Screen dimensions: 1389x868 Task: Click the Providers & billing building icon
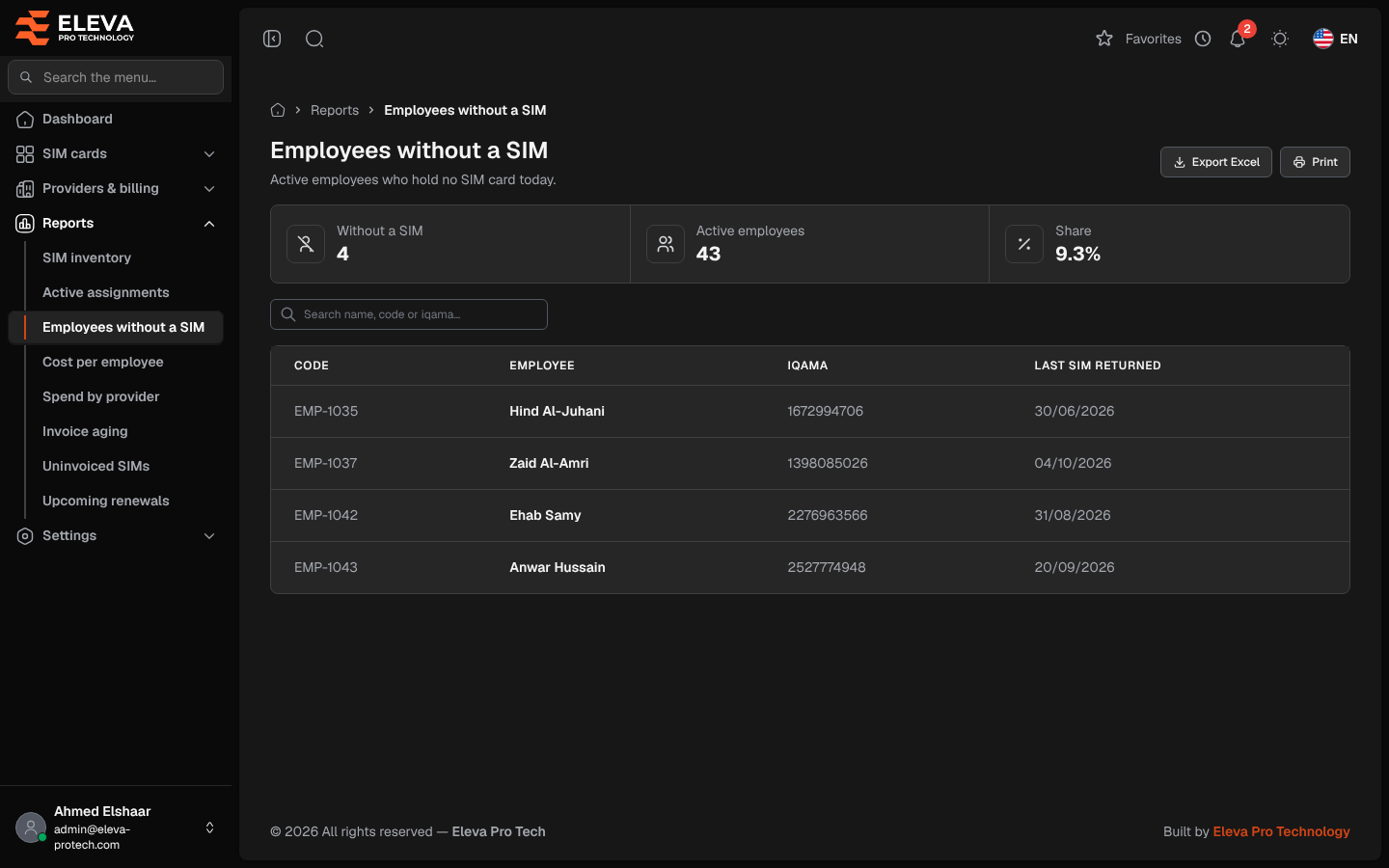click(x=25, y=189)
